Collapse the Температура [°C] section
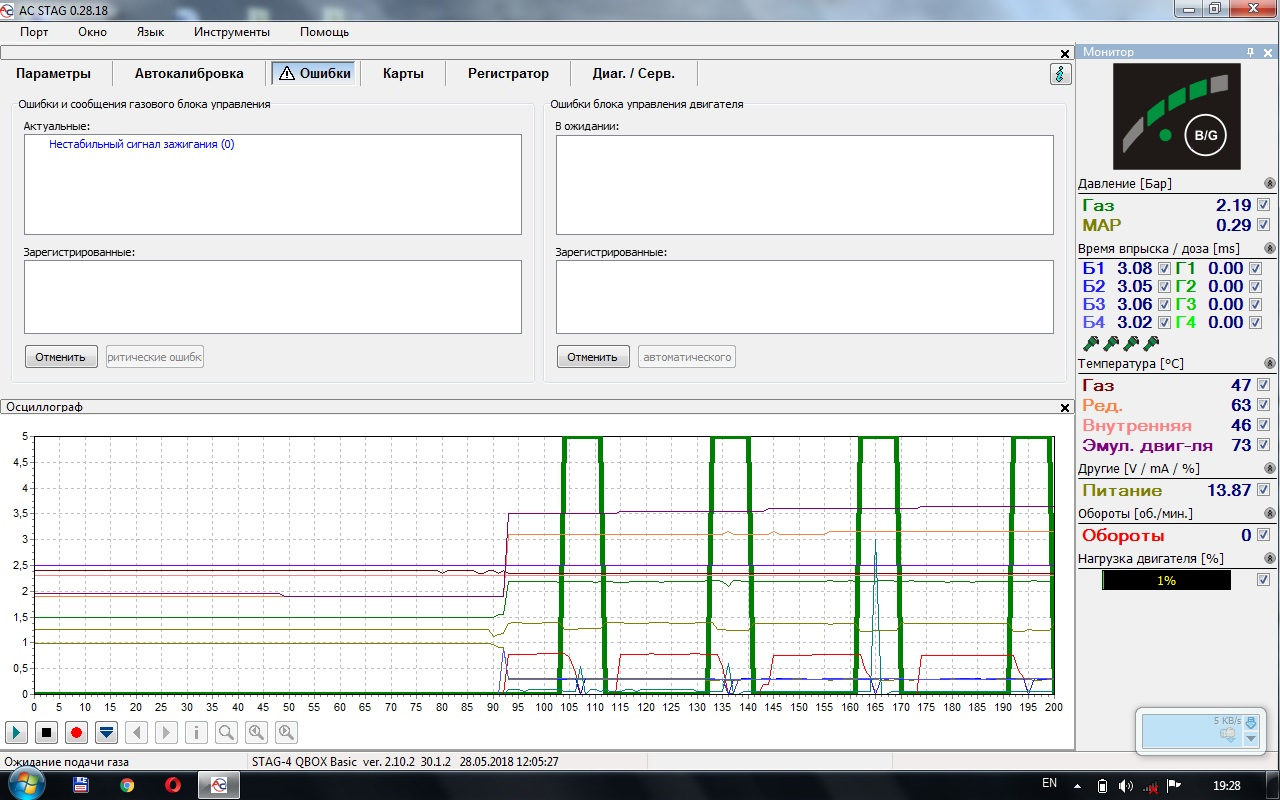Screen dimensions: 1280x800 point(1269,364)
